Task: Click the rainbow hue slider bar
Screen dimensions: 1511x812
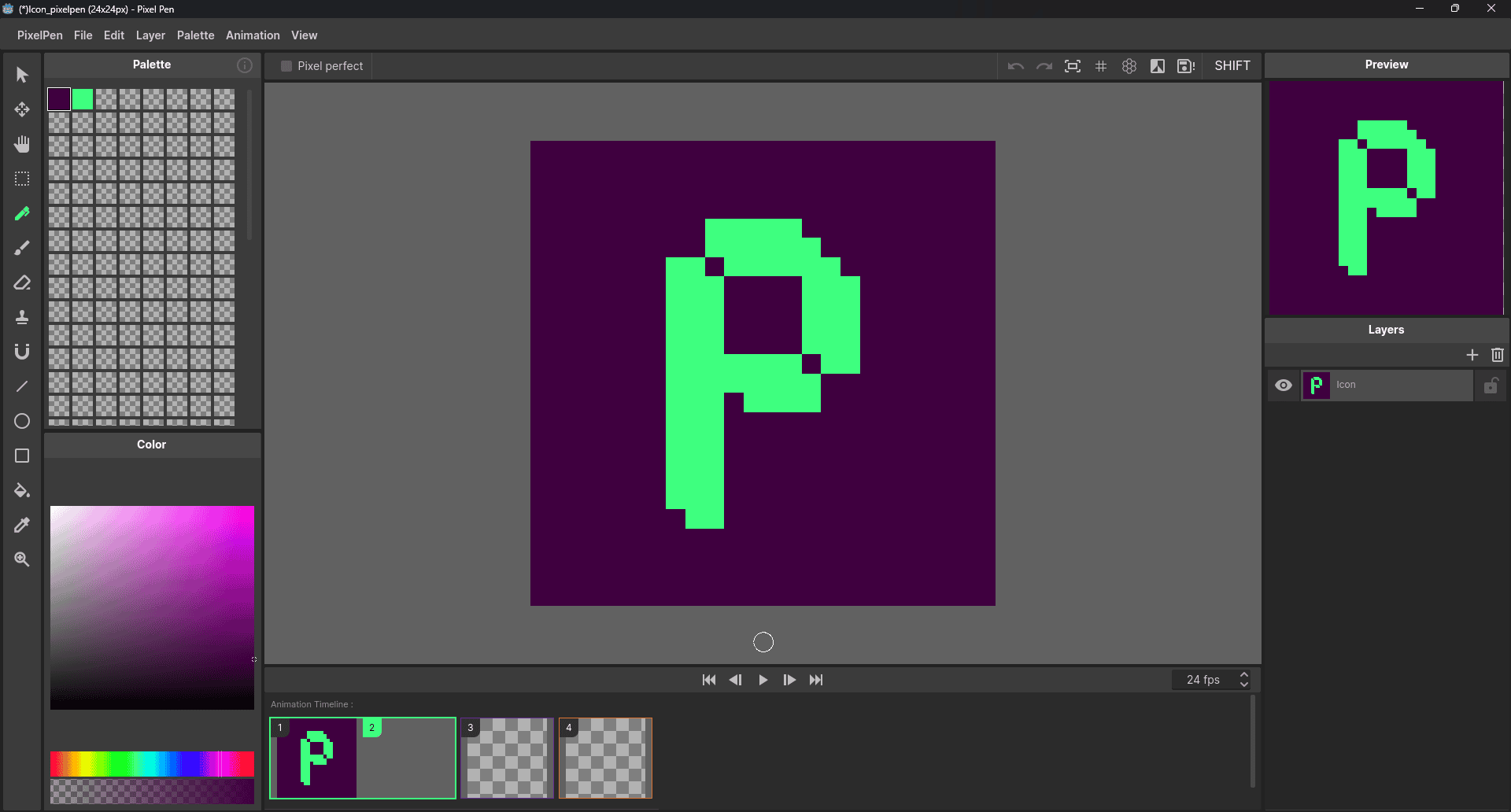Action: [152, 764]
